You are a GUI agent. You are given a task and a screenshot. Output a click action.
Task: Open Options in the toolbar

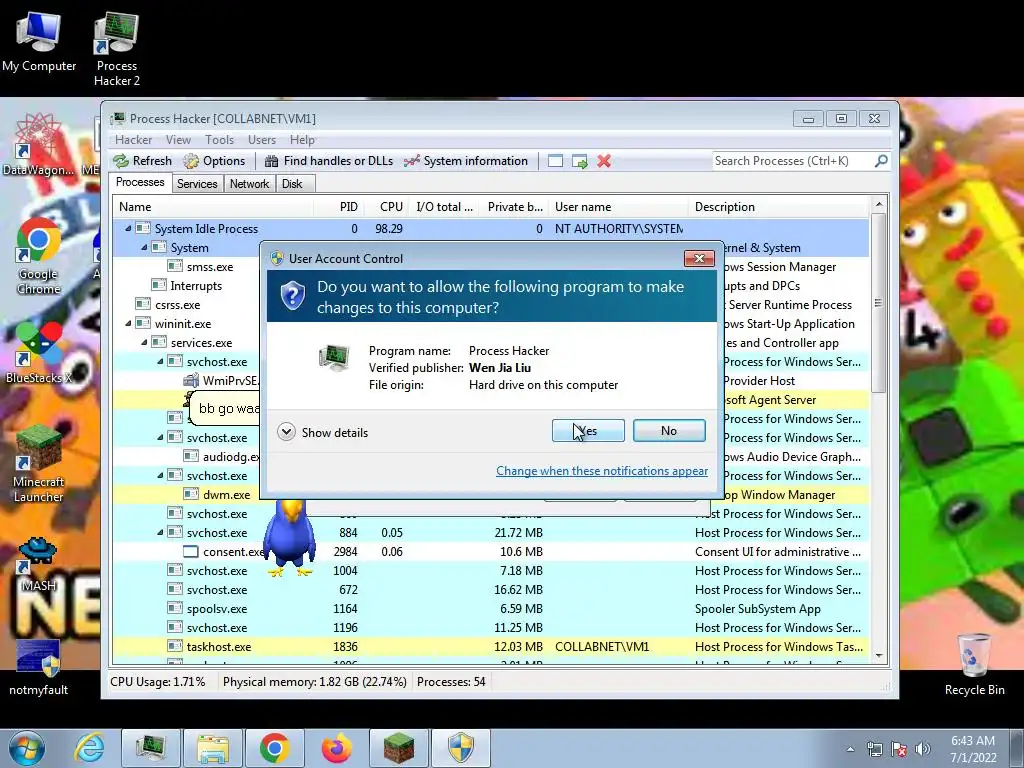click(x=214, y=161)
